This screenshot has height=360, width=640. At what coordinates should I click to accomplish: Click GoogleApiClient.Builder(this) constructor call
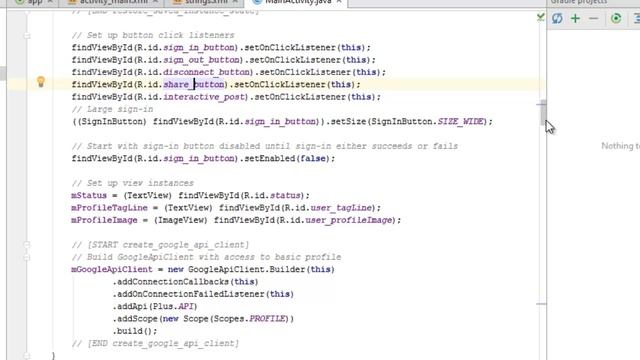(261, 269)
